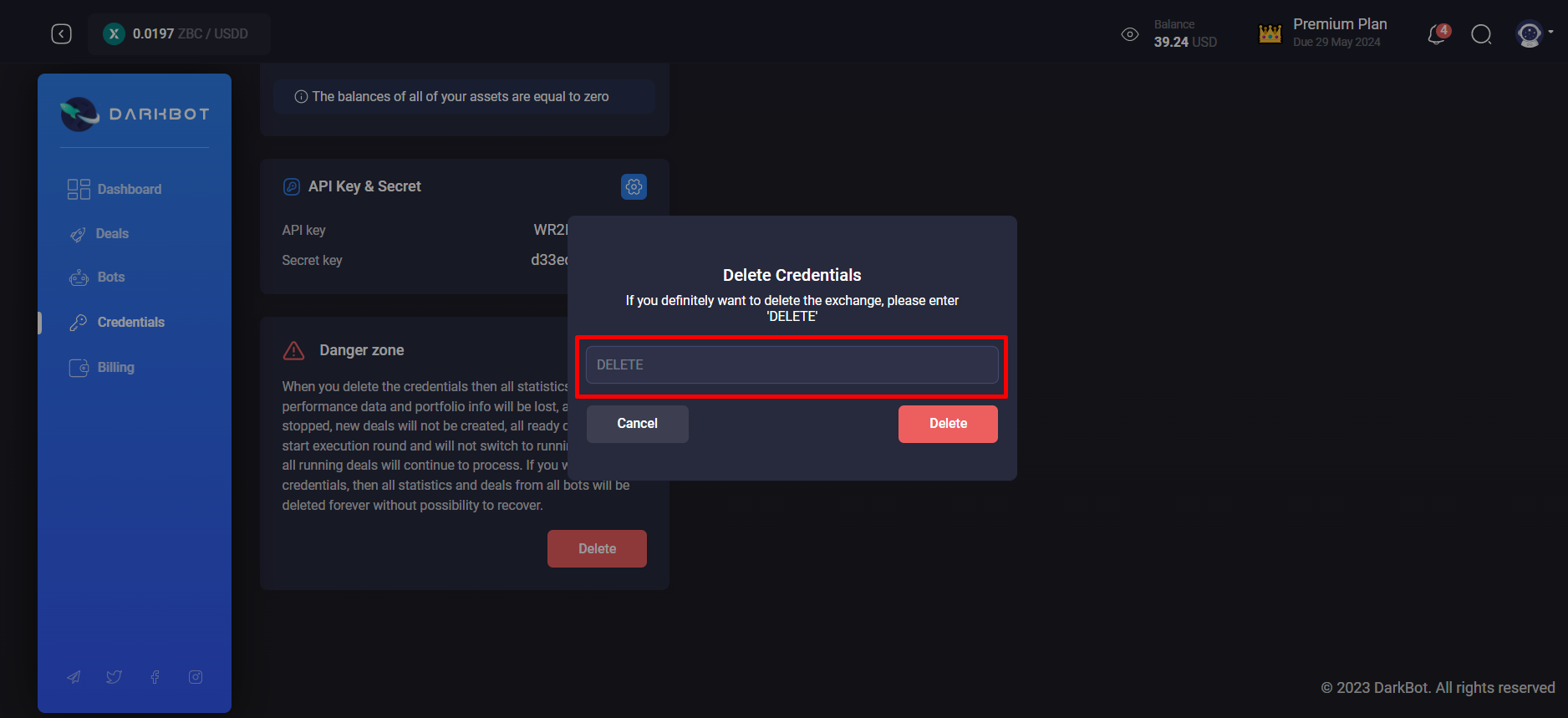Open the profile avatar dropdown
The height and width of the screenshot is (718, 1568).
pos(1529,33)
